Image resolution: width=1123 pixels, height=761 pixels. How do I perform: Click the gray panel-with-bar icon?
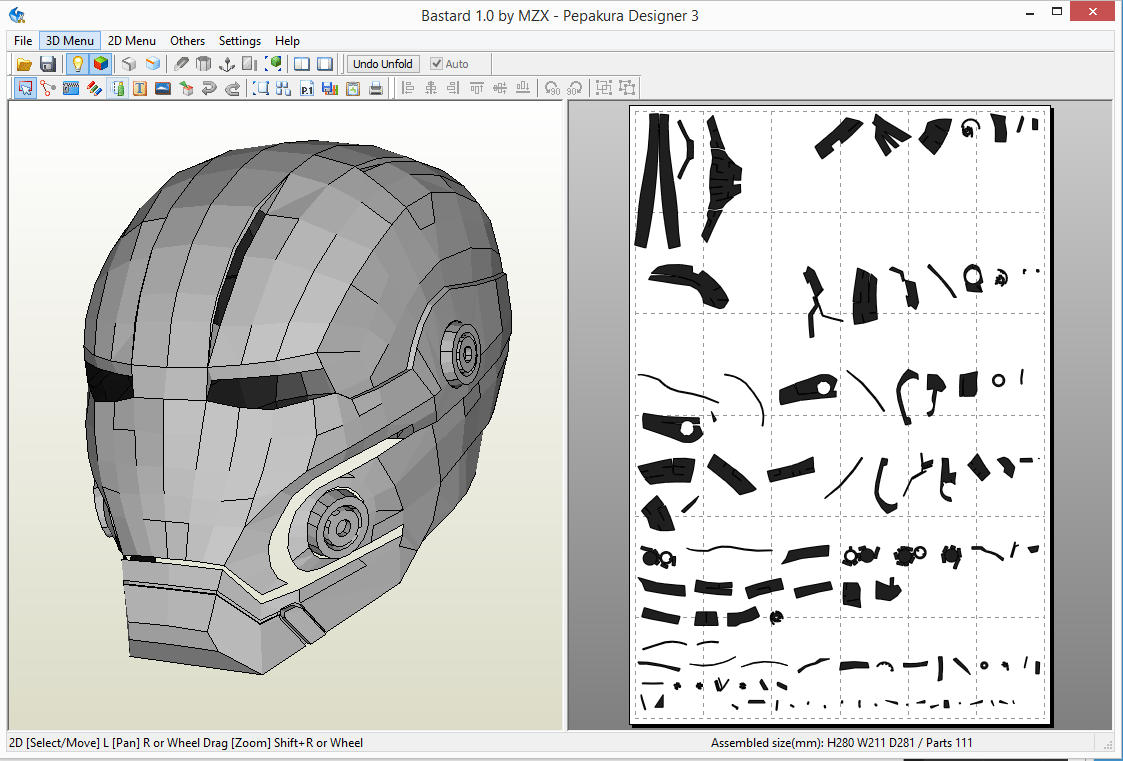tap(250, 64)
